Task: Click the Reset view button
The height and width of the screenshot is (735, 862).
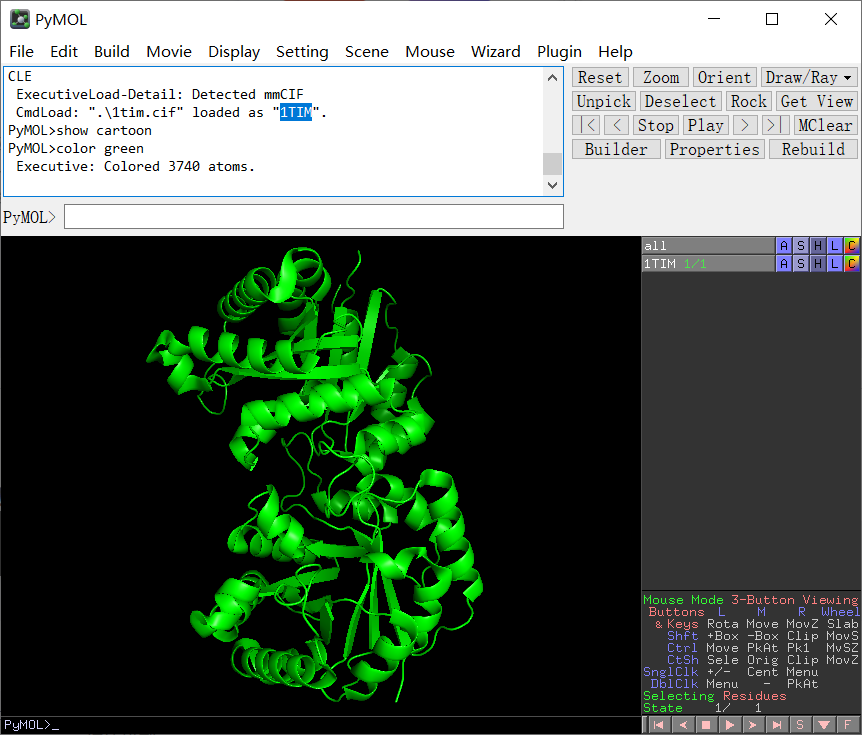Action: [x=600, y=78]
